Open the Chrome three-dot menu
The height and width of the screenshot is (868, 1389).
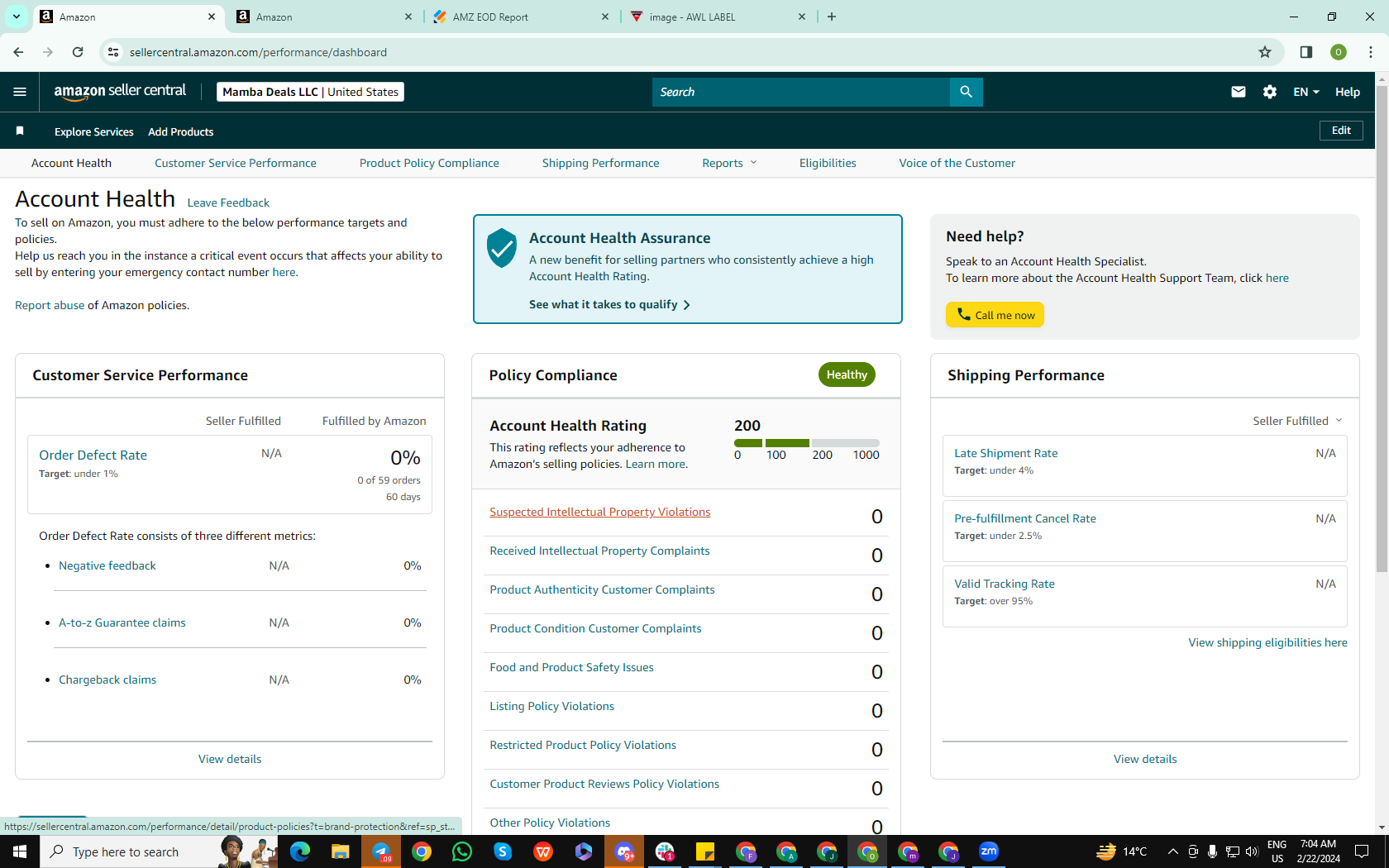click(x=1370, y=52)
